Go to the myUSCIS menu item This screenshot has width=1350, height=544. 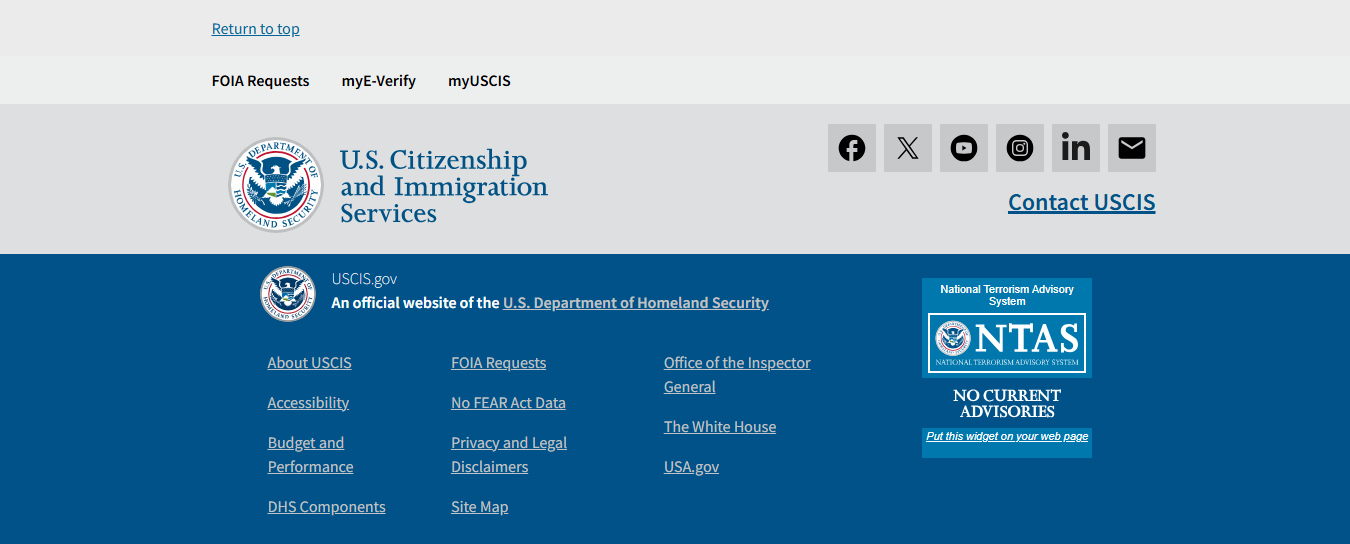pos(479,81)
